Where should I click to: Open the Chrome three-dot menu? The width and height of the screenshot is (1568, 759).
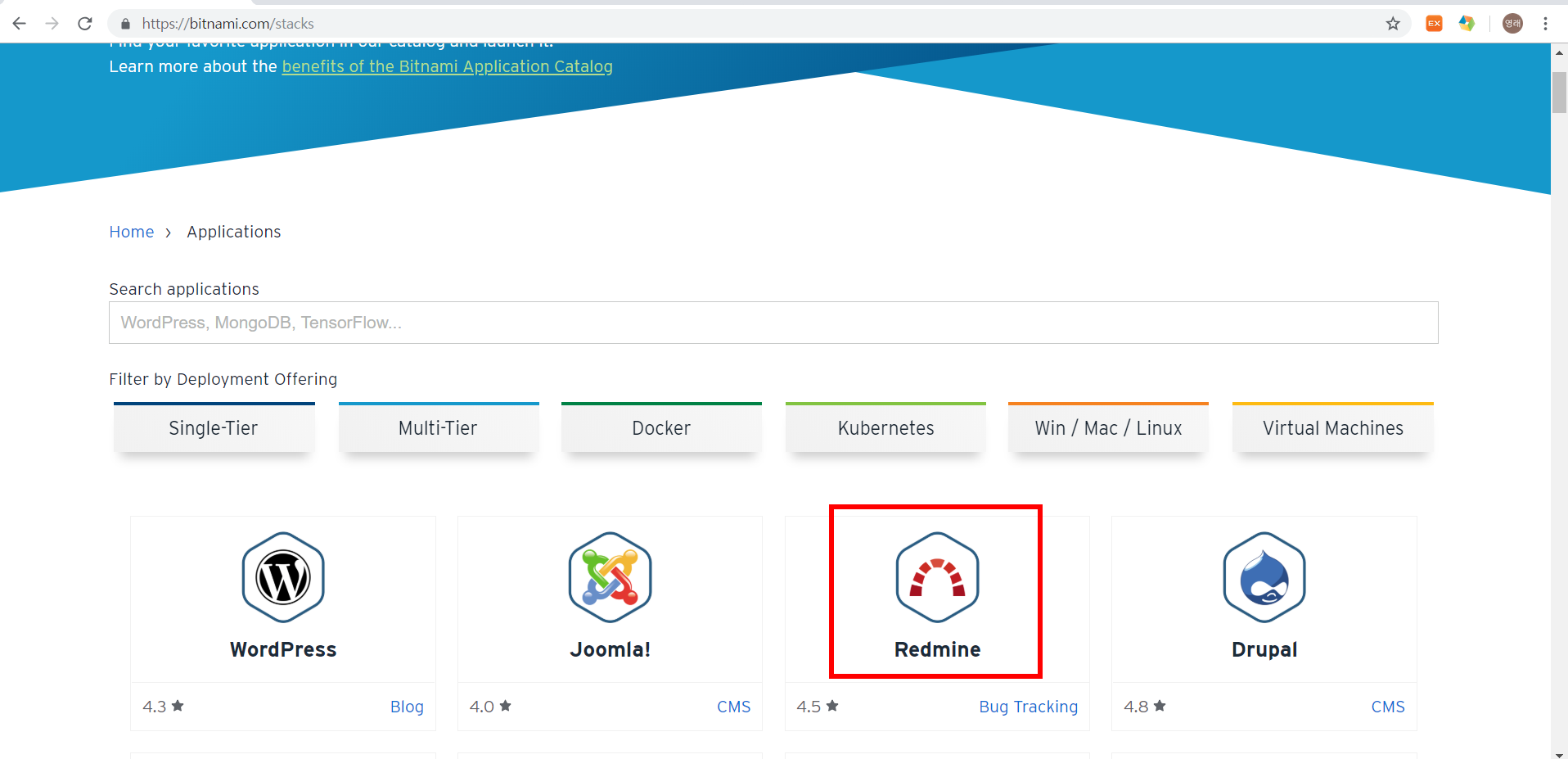coord(1545,24)
